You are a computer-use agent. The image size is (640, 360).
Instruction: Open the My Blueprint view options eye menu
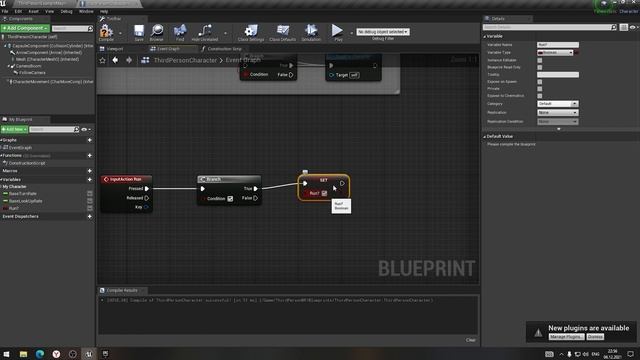point(85,129)
